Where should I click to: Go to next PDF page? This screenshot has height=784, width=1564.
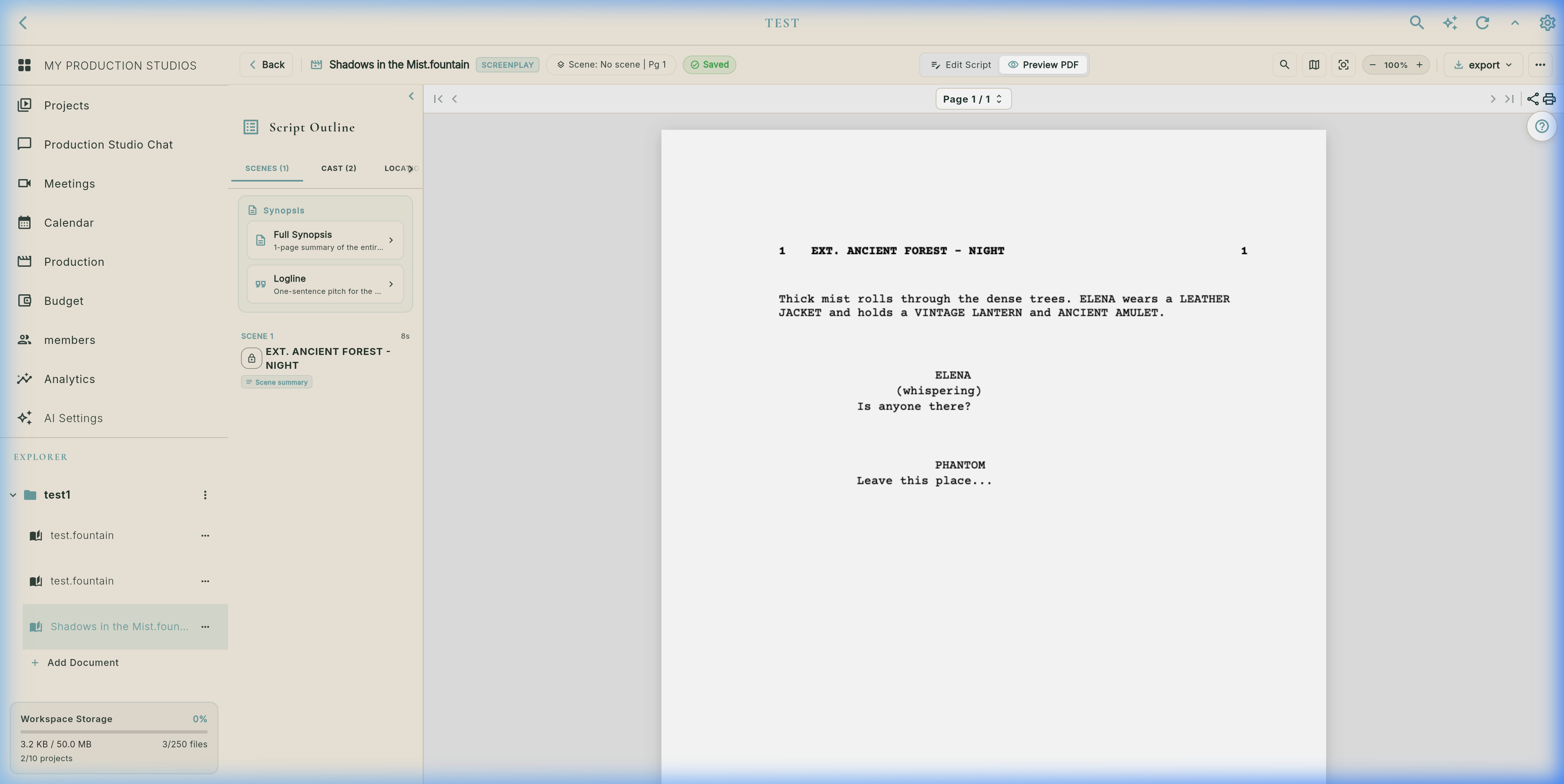click(1493, 99)
